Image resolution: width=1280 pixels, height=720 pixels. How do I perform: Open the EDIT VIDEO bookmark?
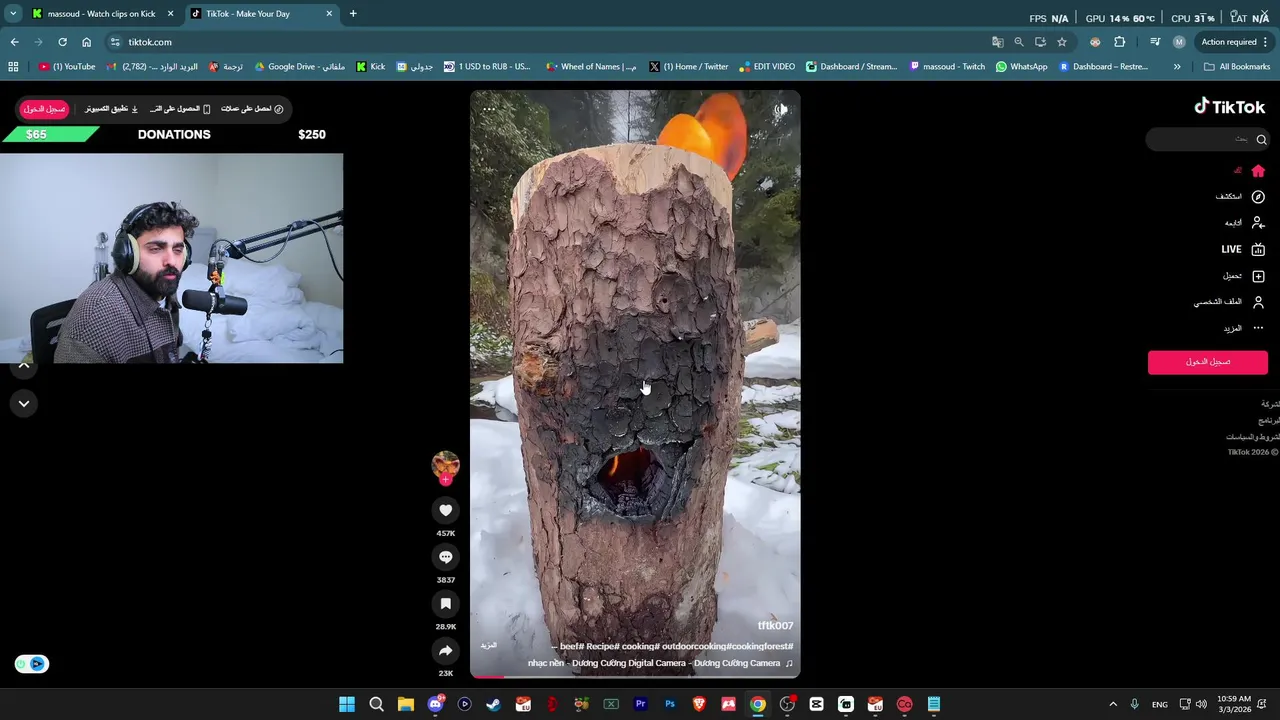click(767, 67)
